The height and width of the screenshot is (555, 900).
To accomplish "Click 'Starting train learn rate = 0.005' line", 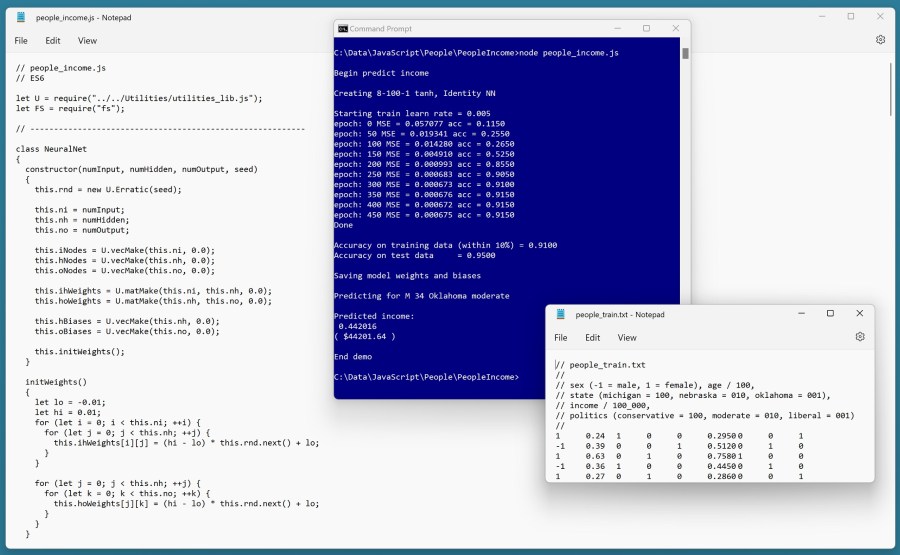I will coord(412,114).
